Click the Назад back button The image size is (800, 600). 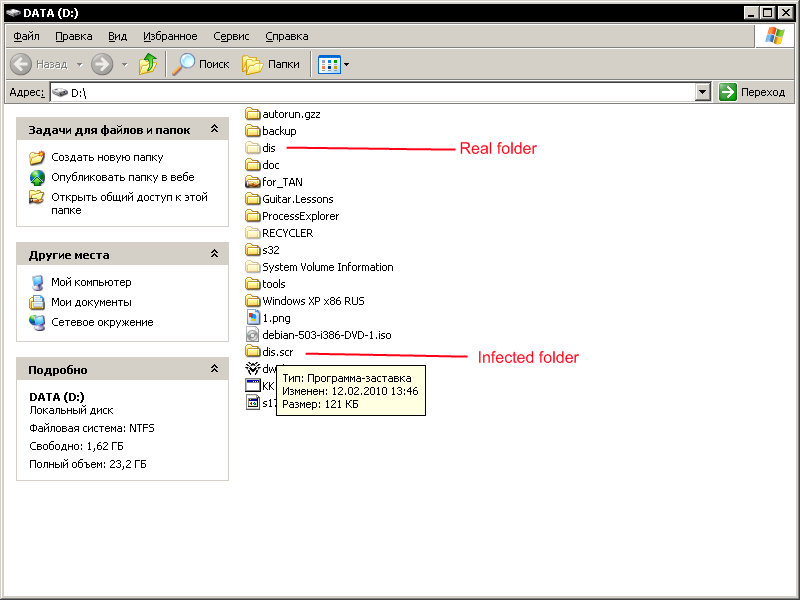[39, 64]
